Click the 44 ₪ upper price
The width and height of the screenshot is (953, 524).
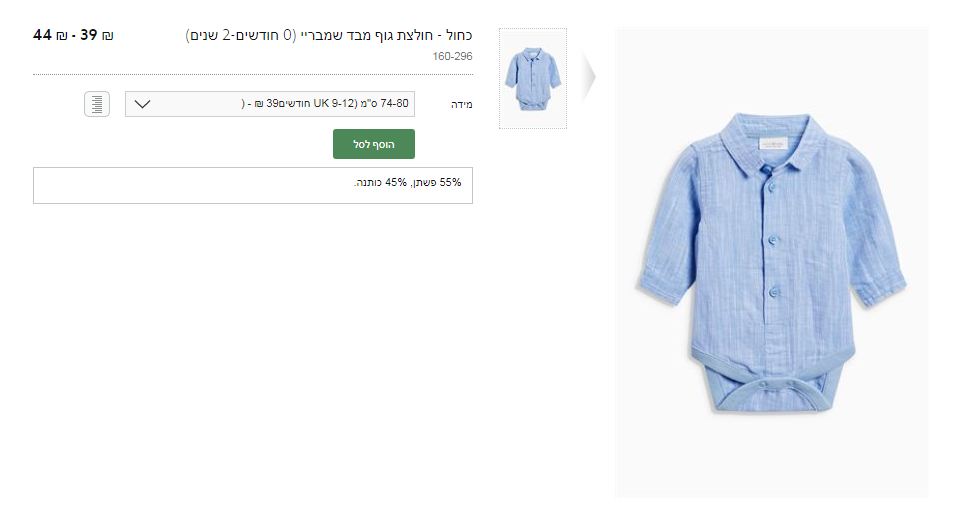point(50,35)
